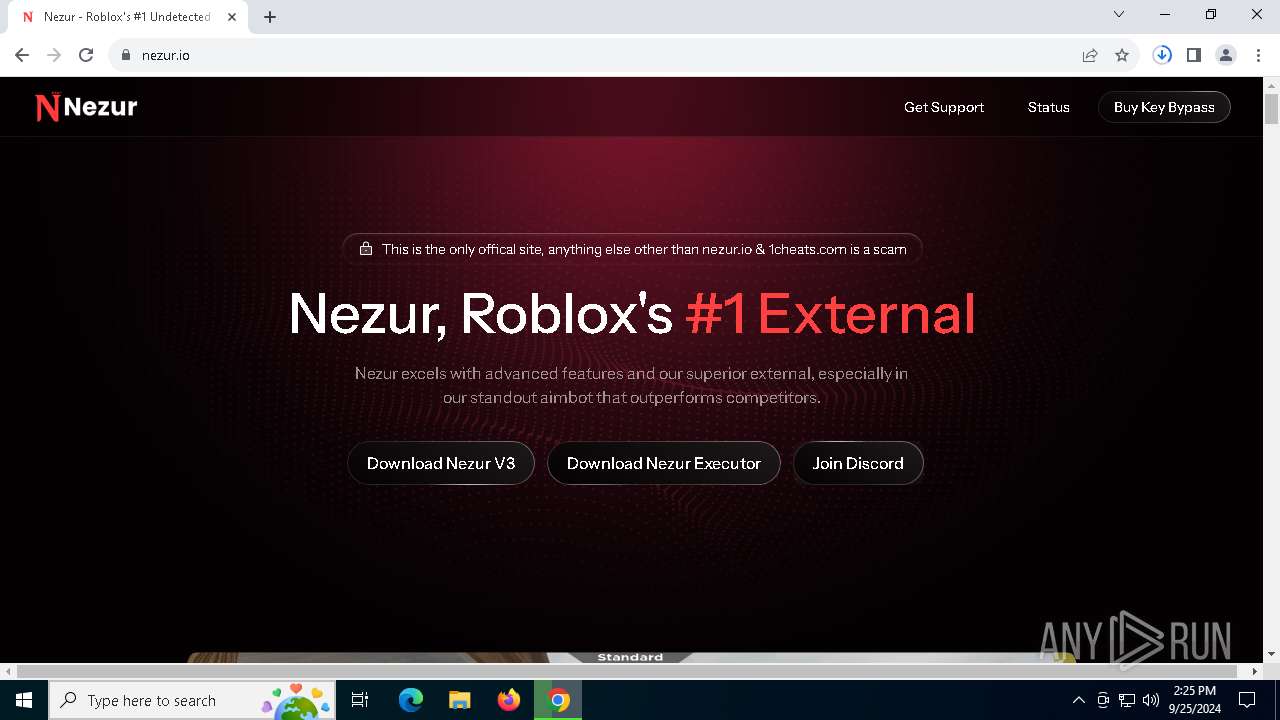Close the Nezur browser tab

(x=232, y=17)
